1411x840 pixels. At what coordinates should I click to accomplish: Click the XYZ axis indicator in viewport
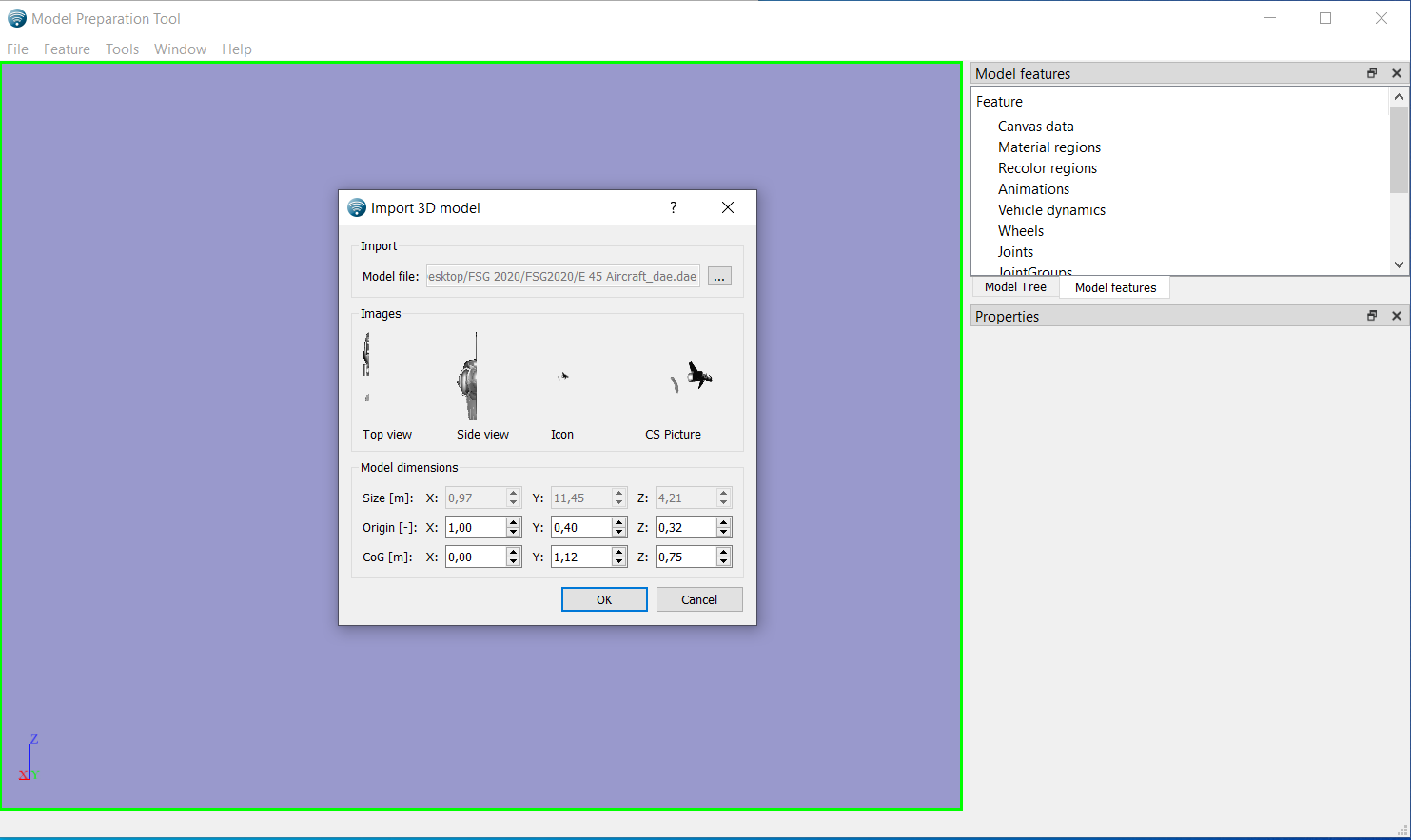point(29,758)
